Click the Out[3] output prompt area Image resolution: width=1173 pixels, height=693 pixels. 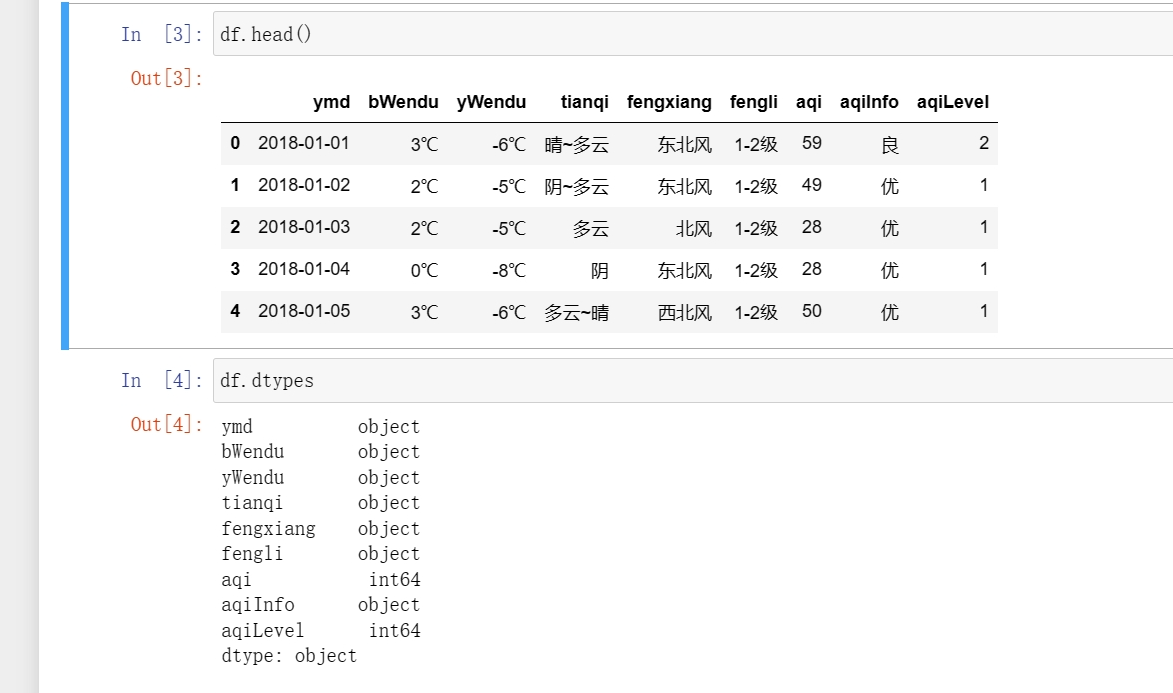click(x=167, y=78)
